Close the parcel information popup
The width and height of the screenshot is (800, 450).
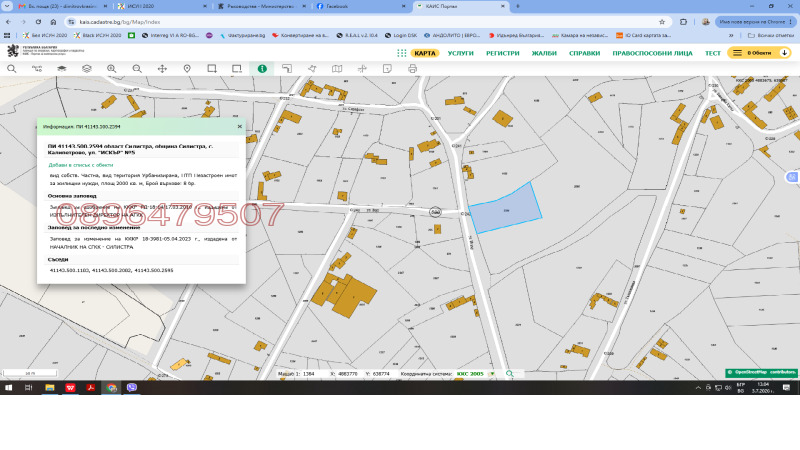click(x=239, y=127)
